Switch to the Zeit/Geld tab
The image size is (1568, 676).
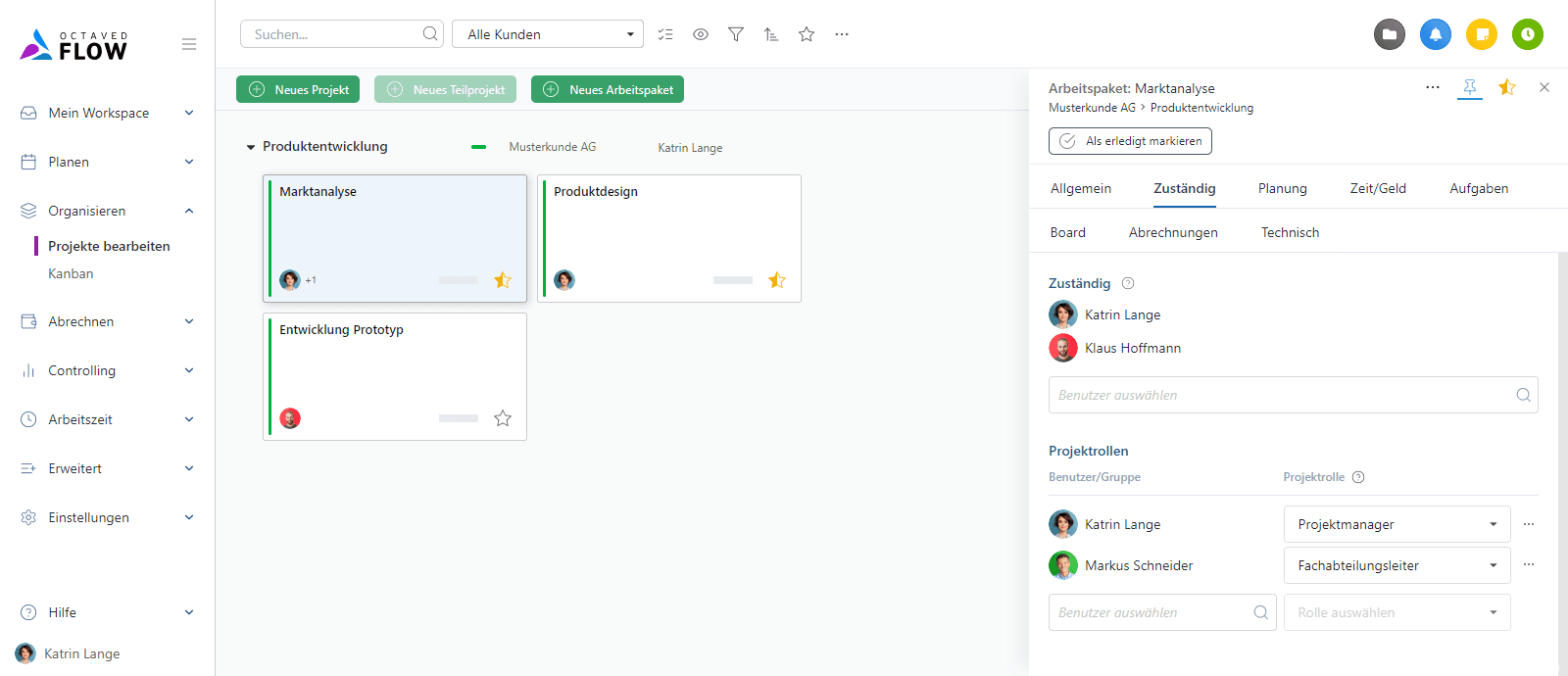[1377, 188]
